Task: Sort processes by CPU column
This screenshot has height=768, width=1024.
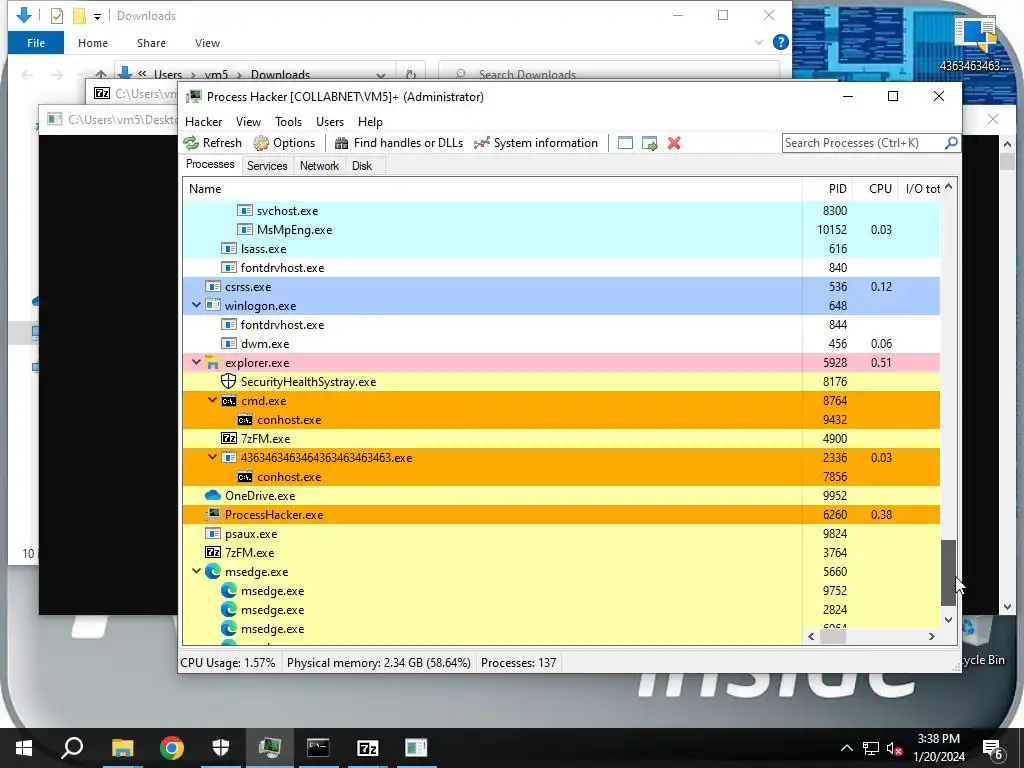Action: tap(876, 189)
